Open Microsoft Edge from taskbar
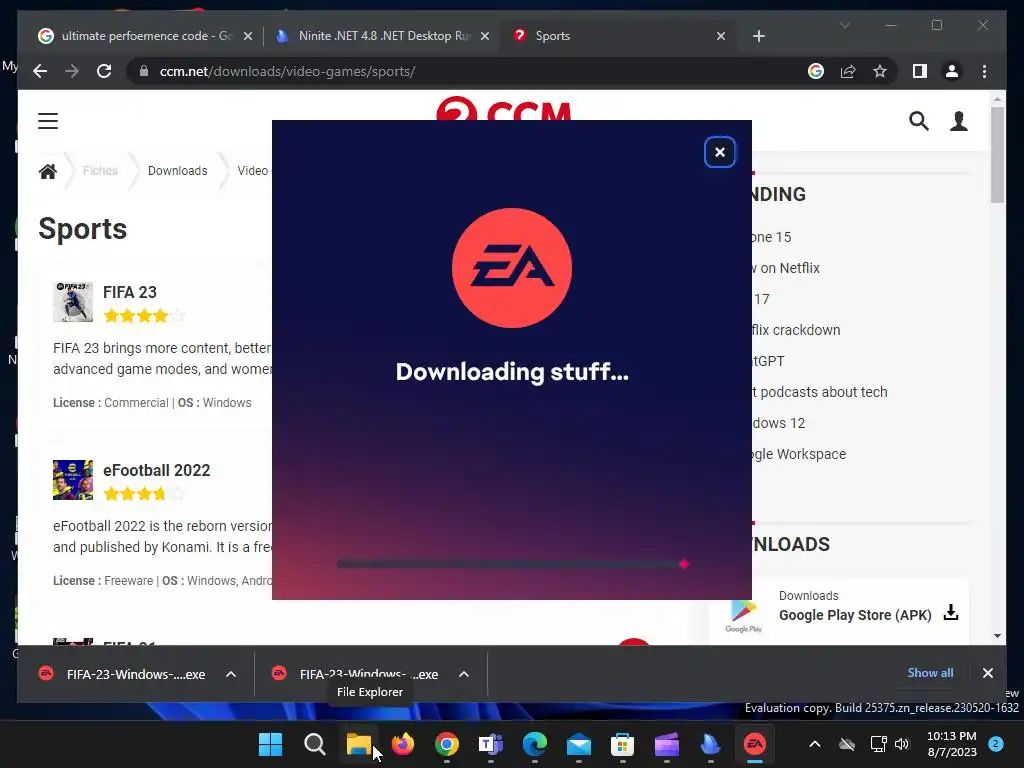This screenshot has width=1024, height=768. point(535,744)
